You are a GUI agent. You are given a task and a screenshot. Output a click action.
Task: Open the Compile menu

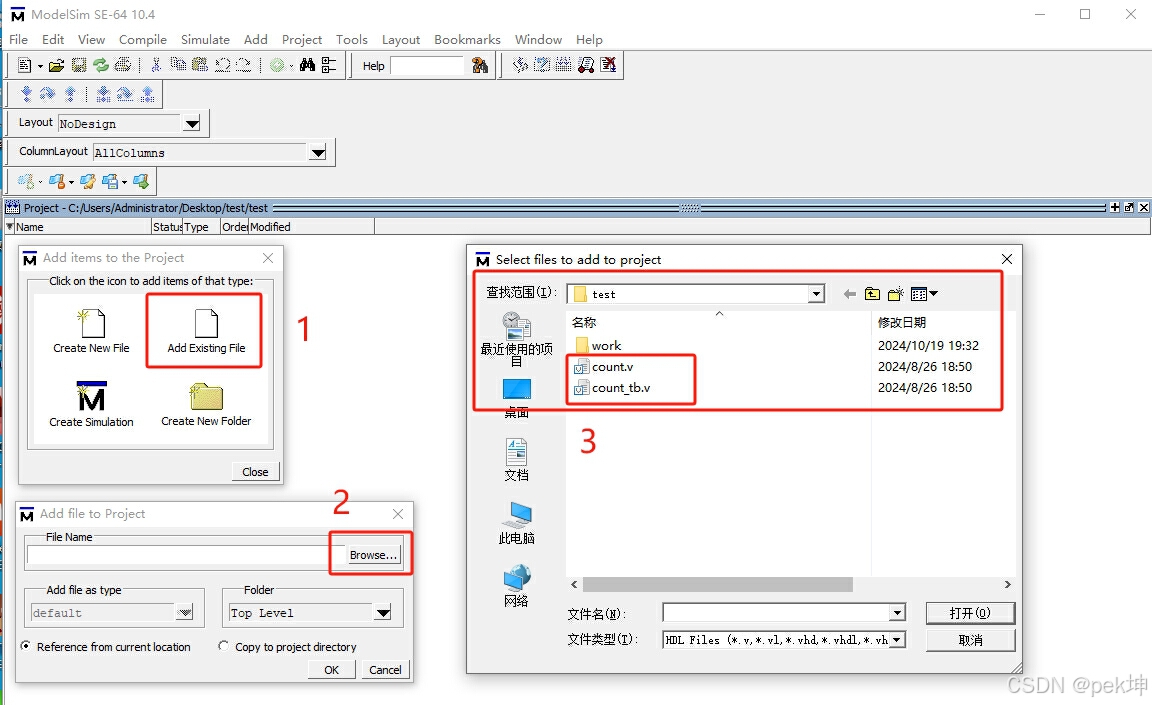point(143,40)
